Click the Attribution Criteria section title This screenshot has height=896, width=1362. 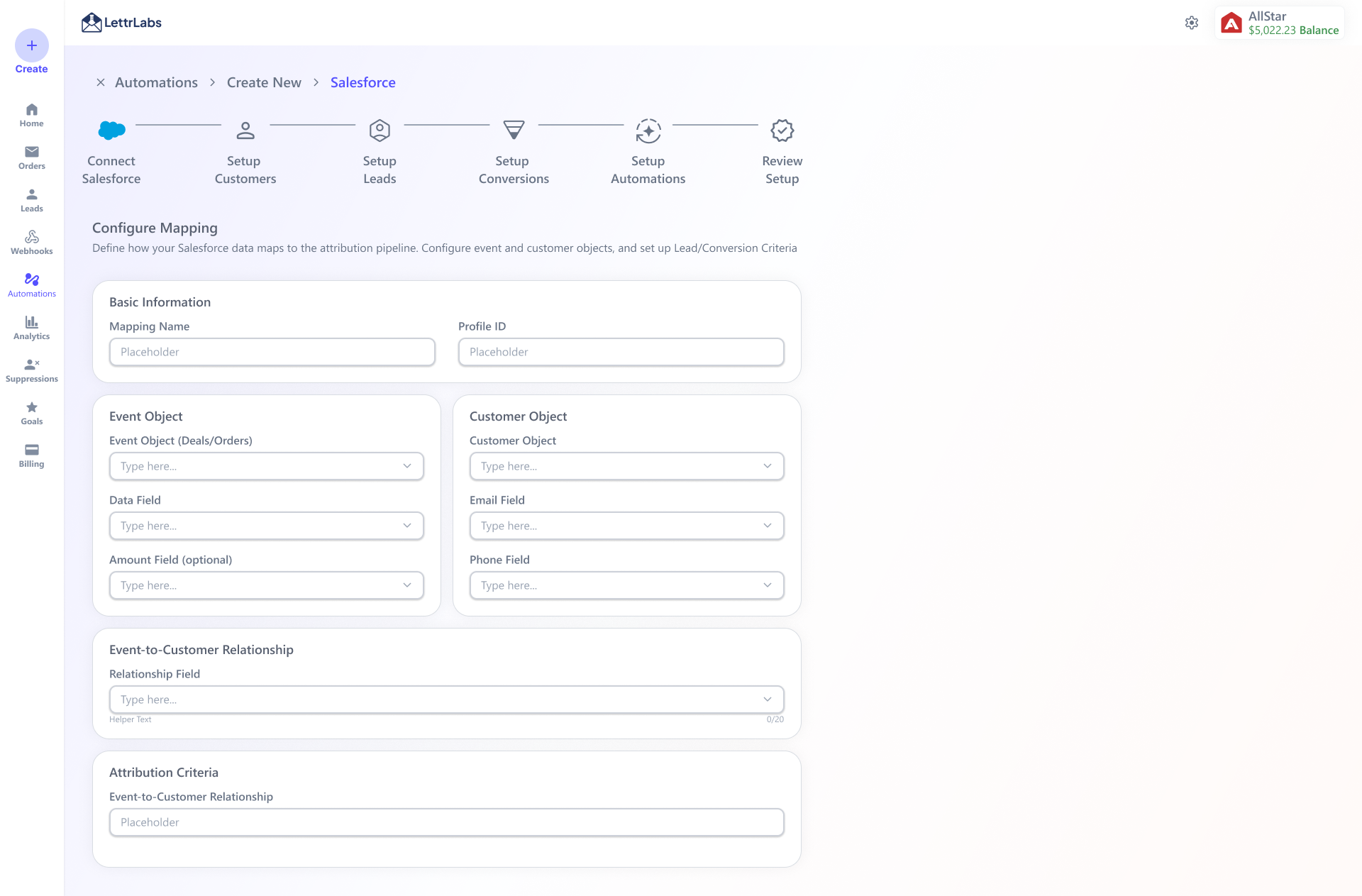pos(164,773)
